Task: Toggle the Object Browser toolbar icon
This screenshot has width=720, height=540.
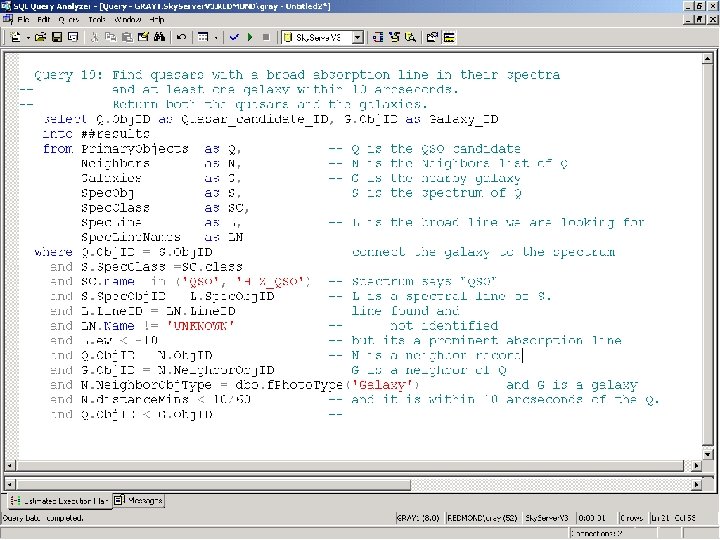Action: 394,38
